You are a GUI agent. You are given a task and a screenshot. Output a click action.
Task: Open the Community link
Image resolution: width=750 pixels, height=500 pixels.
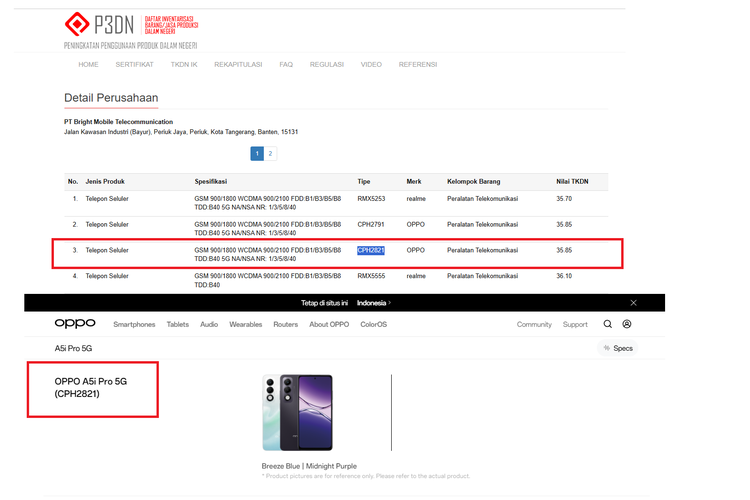click(x=534, y=324)
